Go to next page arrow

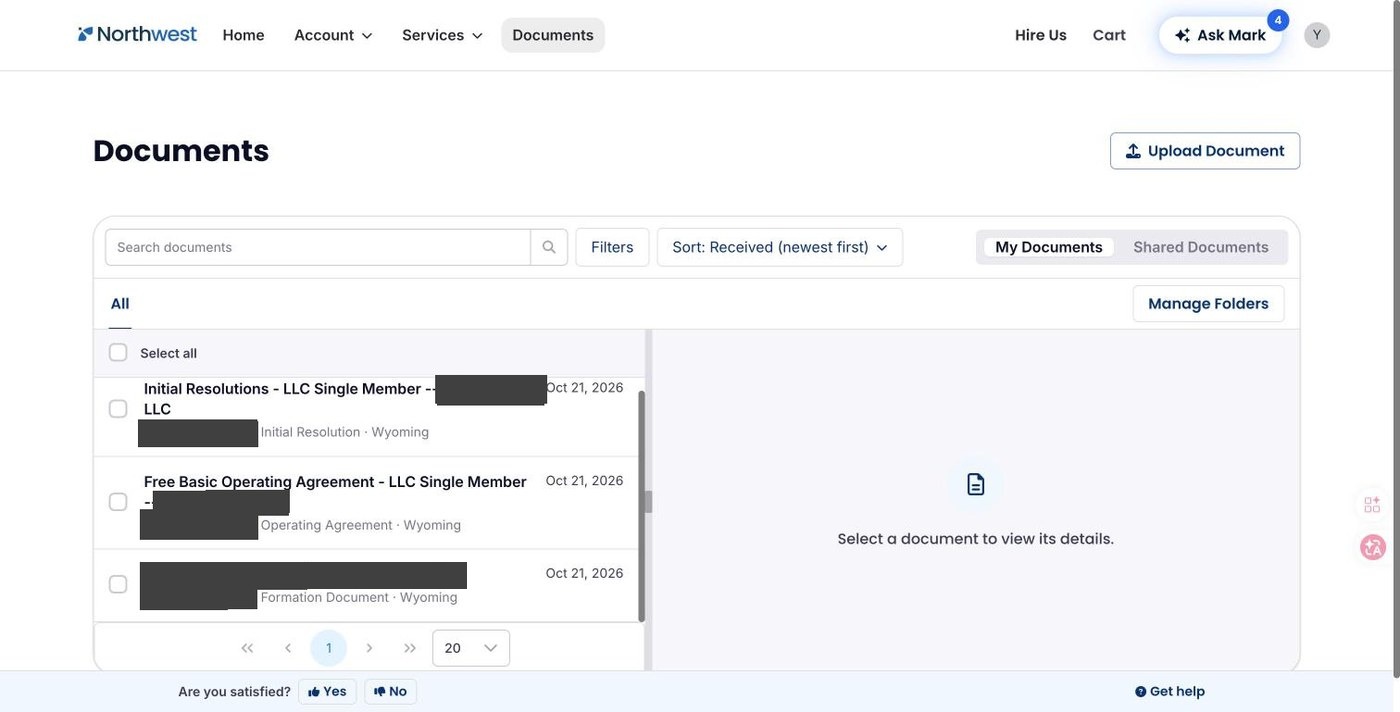tap(369, 648)
